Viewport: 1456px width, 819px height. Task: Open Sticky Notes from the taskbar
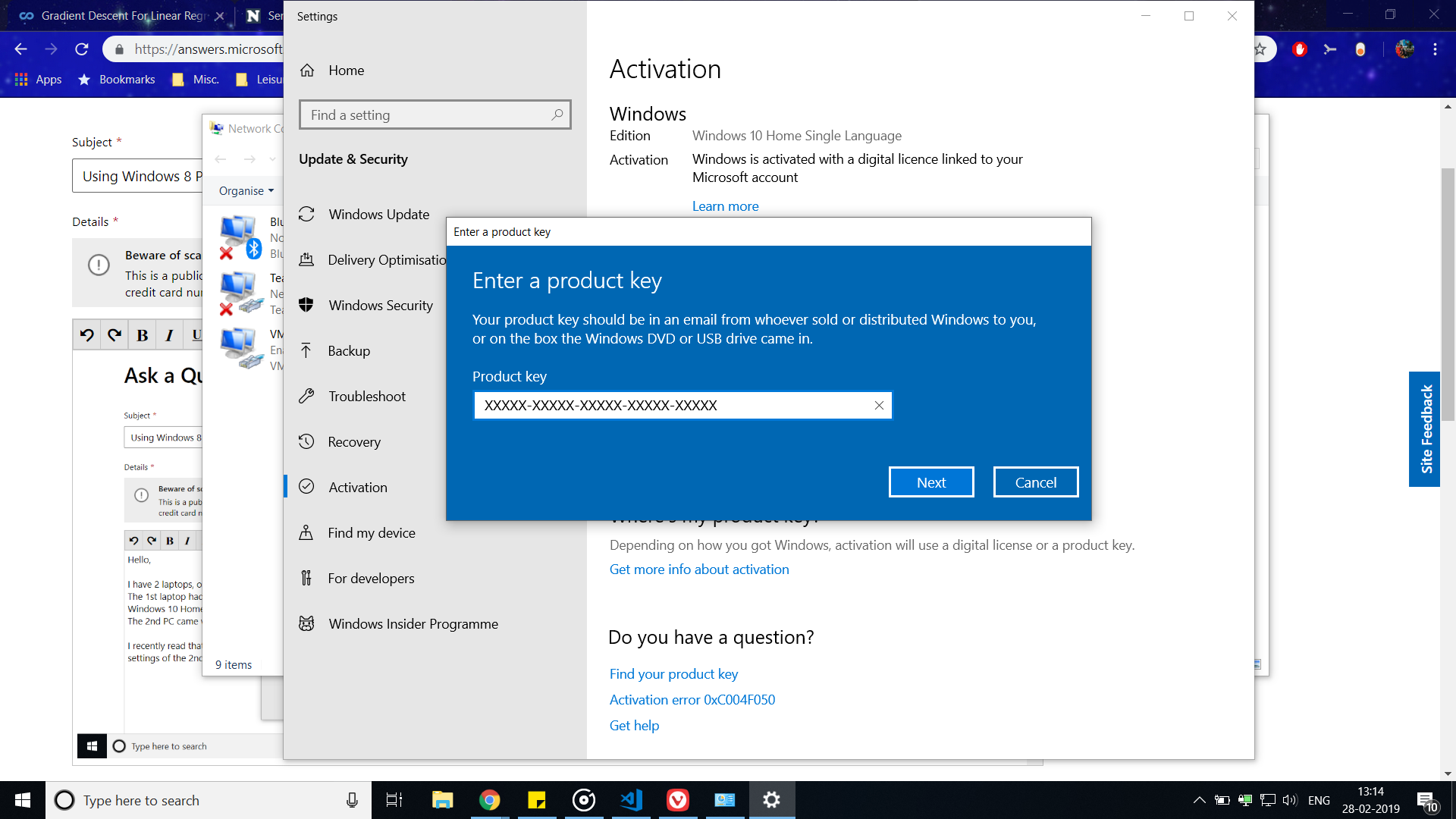[537, 800]
